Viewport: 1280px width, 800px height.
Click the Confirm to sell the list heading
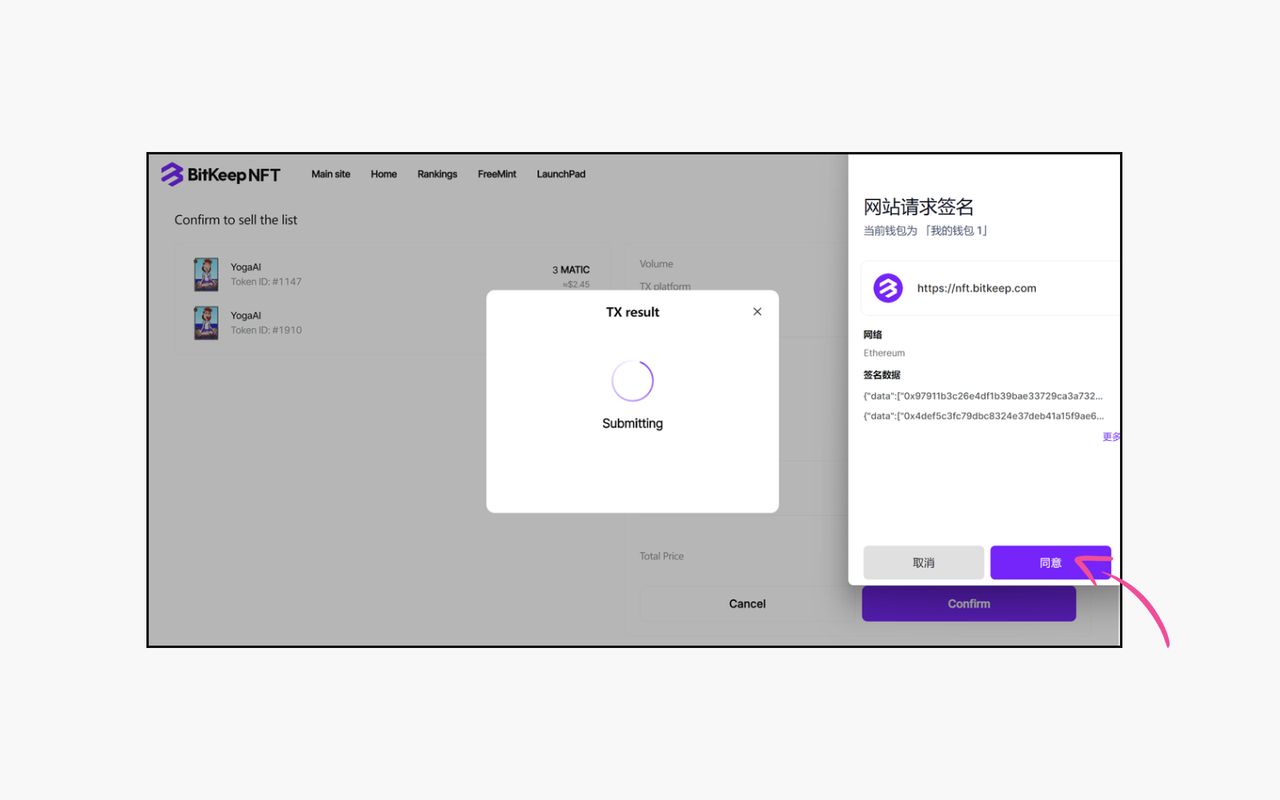236,220
